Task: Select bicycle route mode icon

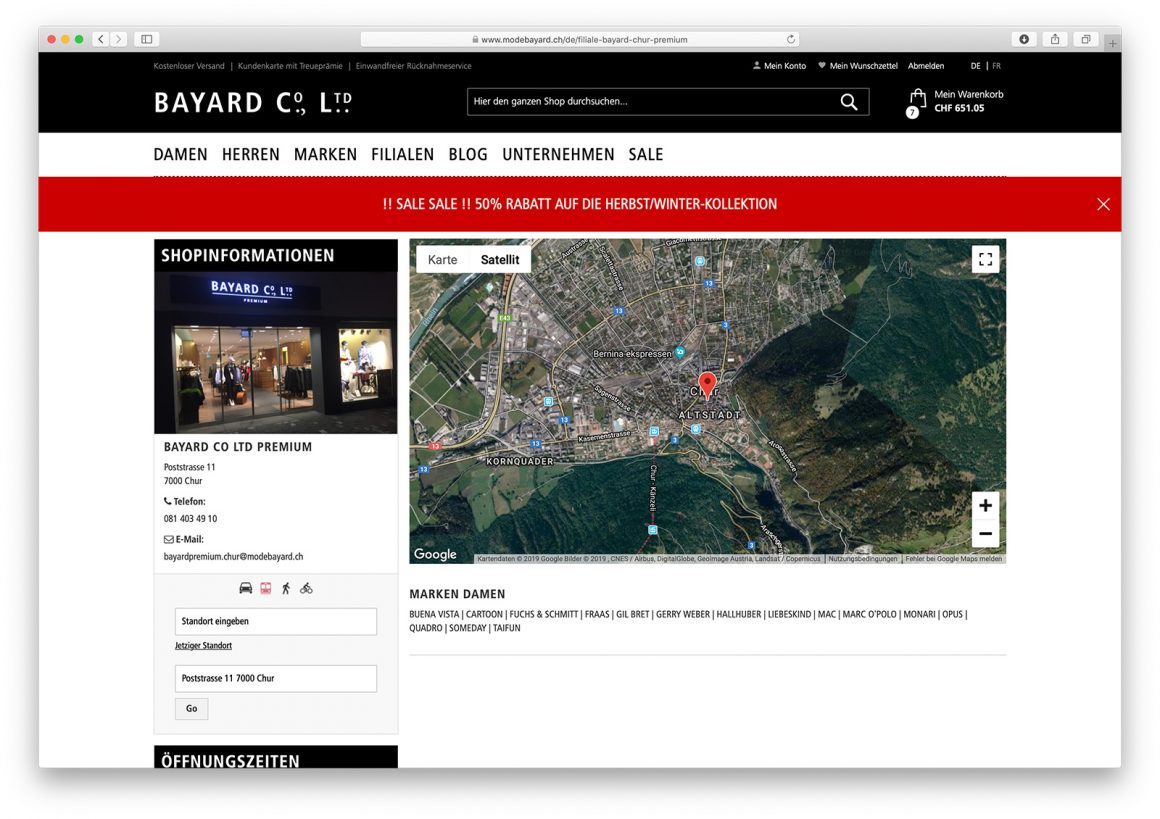Action: 306,588
